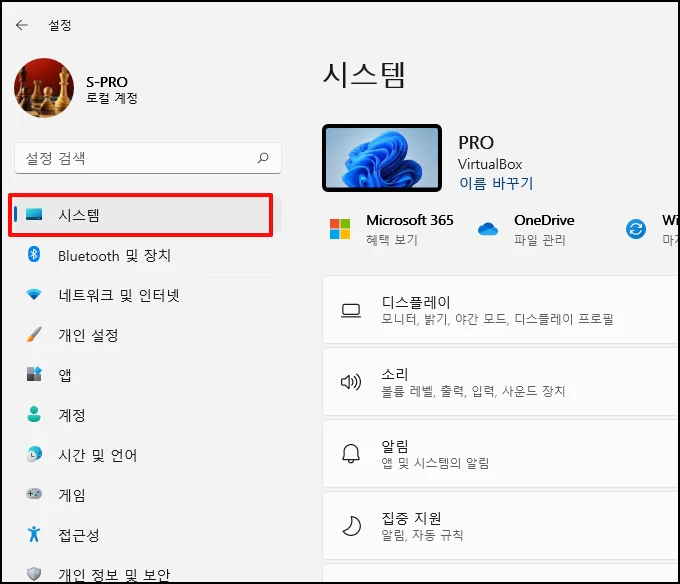Click the OneDrive cloud icon
The width and height of the screenshot is (680, 584).
pos(488,229)
